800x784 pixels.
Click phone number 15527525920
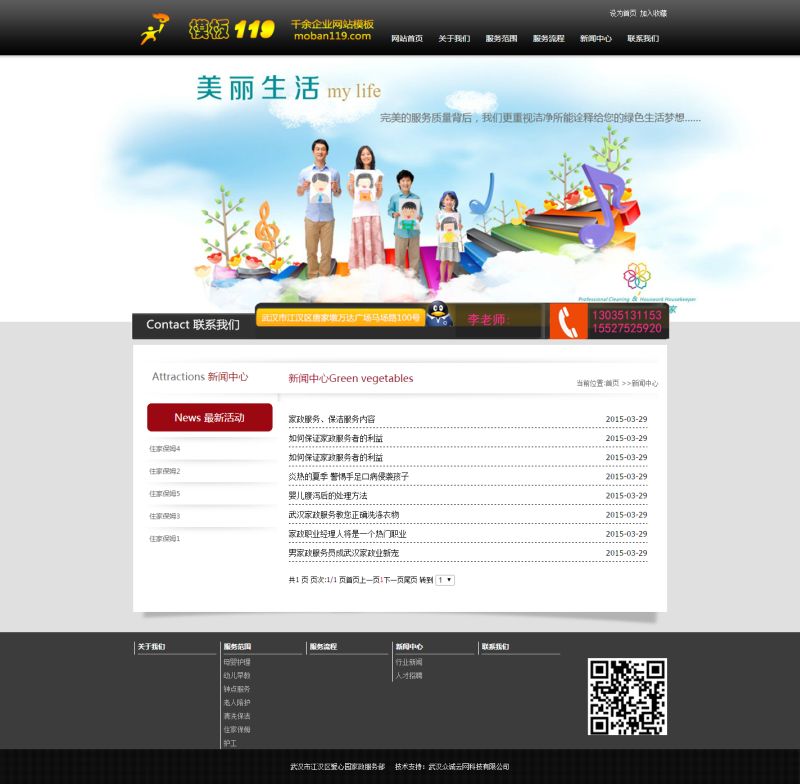[627, 328]
